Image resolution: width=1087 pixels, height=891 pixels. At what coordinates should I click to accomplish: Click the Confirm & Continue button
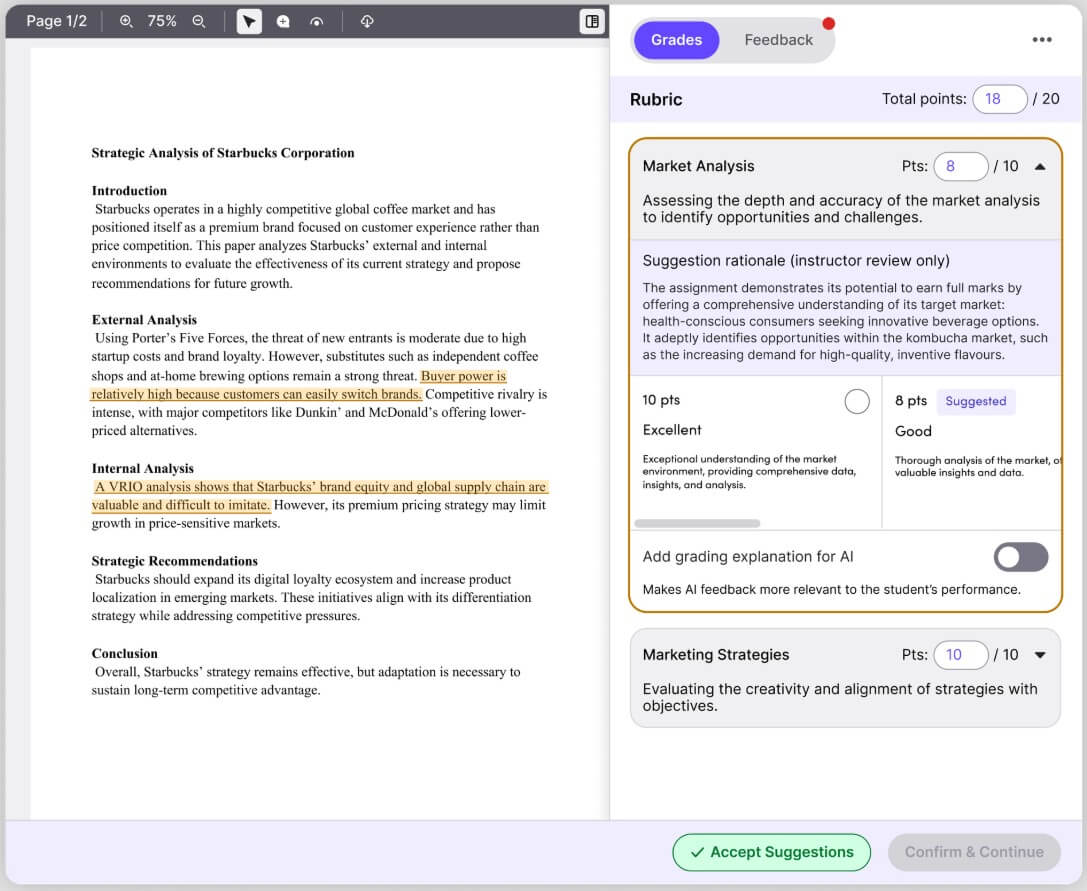click(974, 852)
